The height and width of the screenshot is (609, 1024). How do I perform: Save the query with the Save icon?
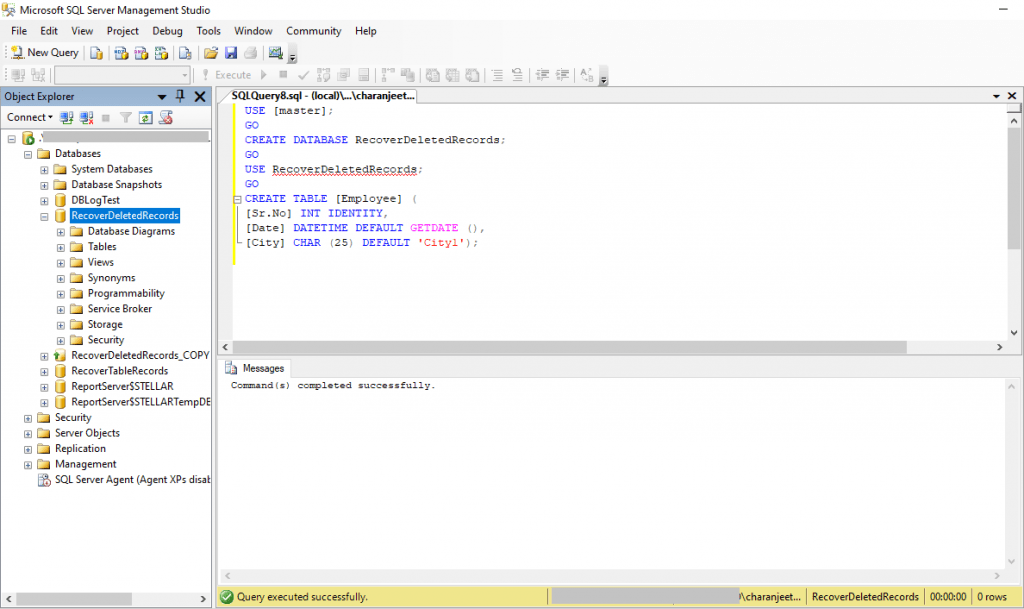click(x=232, y=52)
